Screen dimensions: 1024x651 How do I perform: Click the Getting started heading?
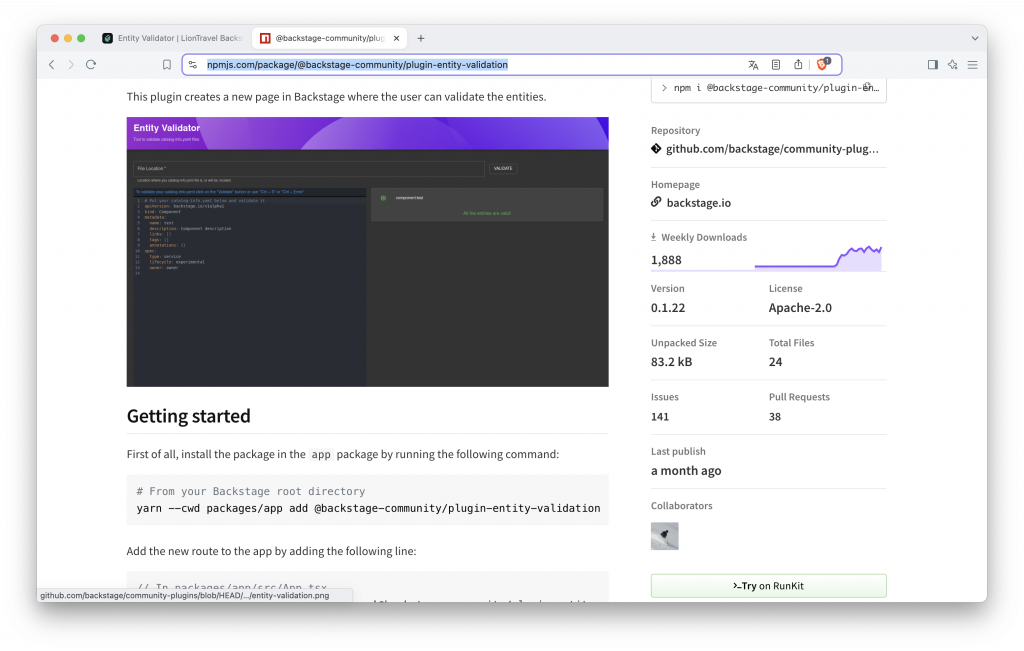point(189,416)
